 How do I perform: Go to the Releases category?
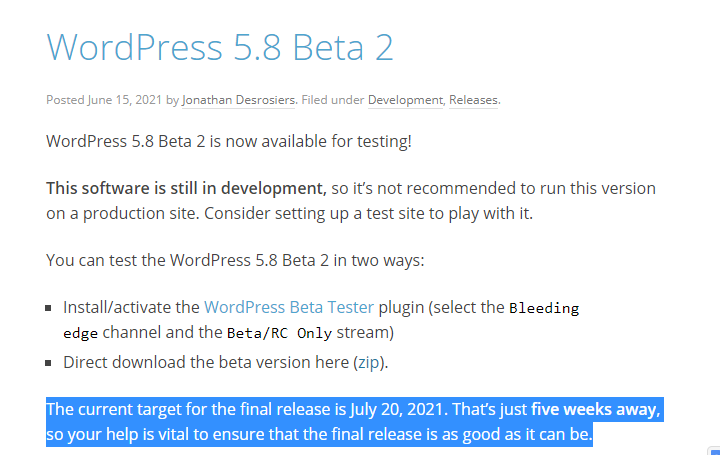[x=473, y=100]
